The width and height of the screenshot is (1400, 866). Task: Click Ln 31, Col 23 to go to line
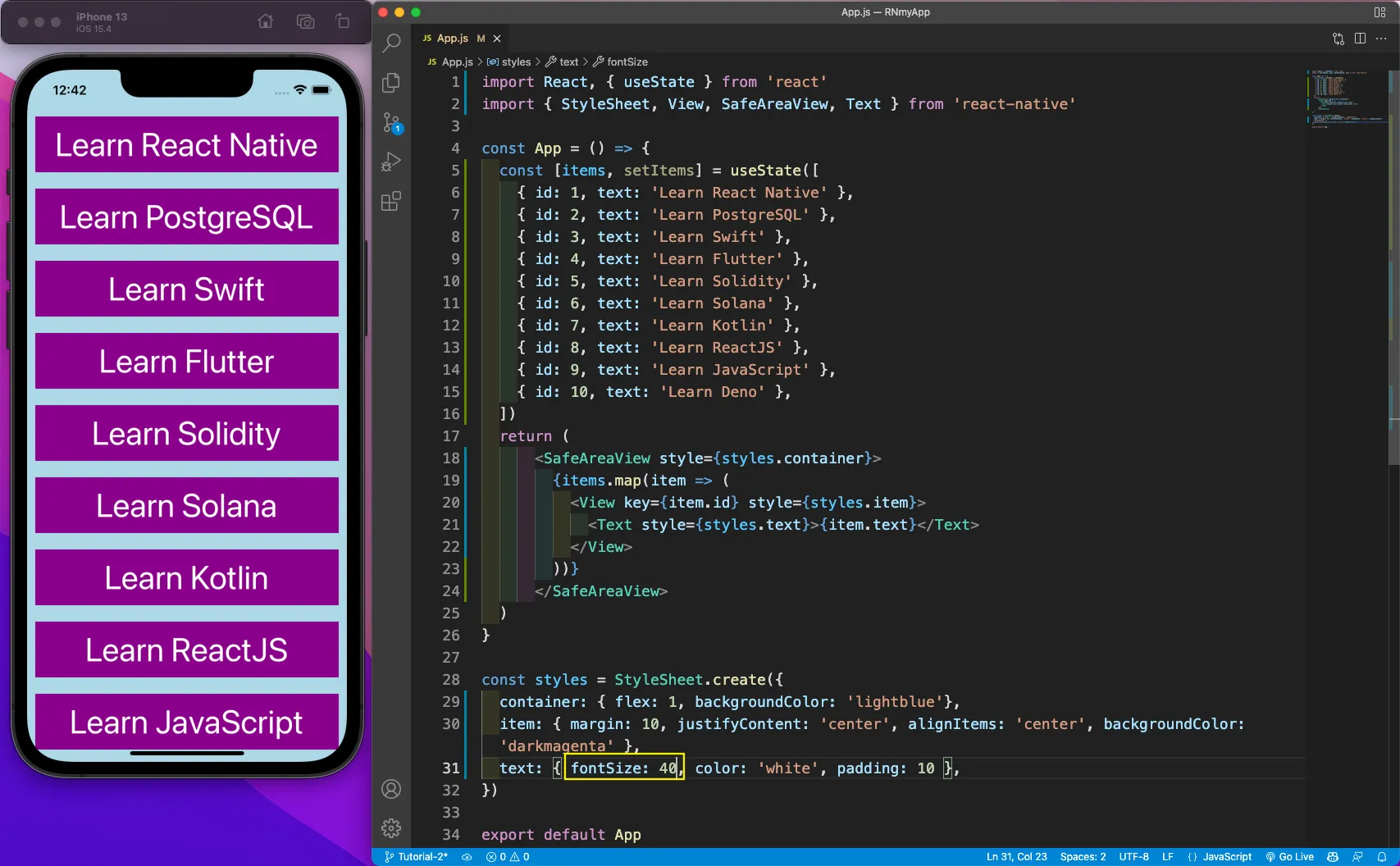(x=1017, y=857)
